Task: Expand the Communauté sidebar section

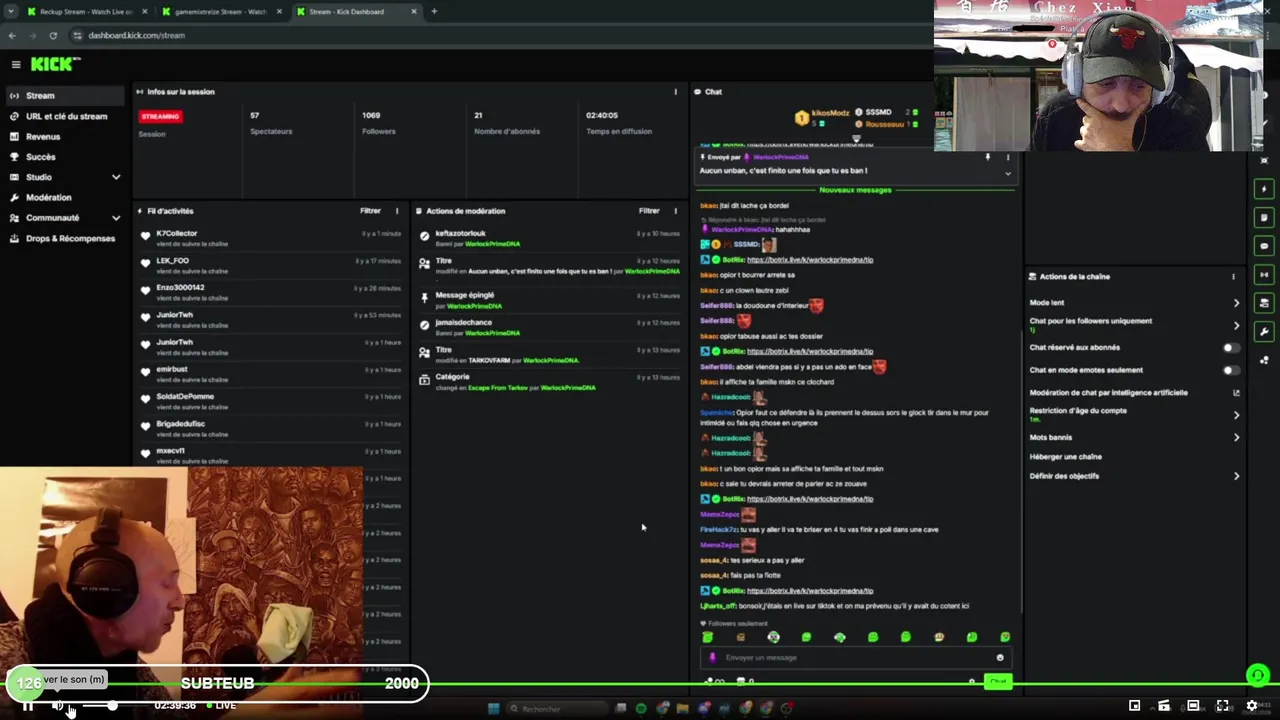Action: [x=116, y=218]
